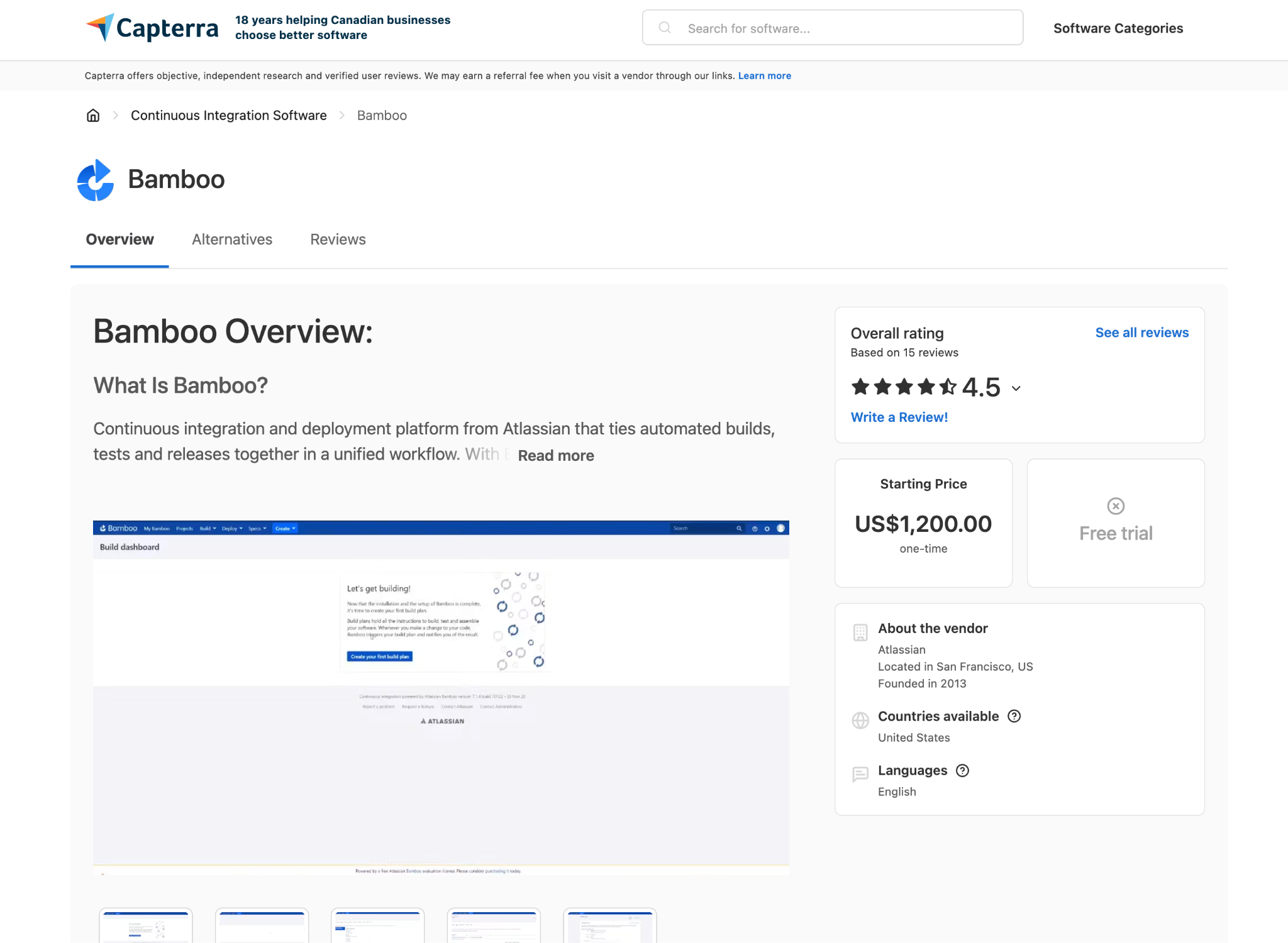Click the globe icon beside Countries available
The image size is (1288, 943).
860,720
